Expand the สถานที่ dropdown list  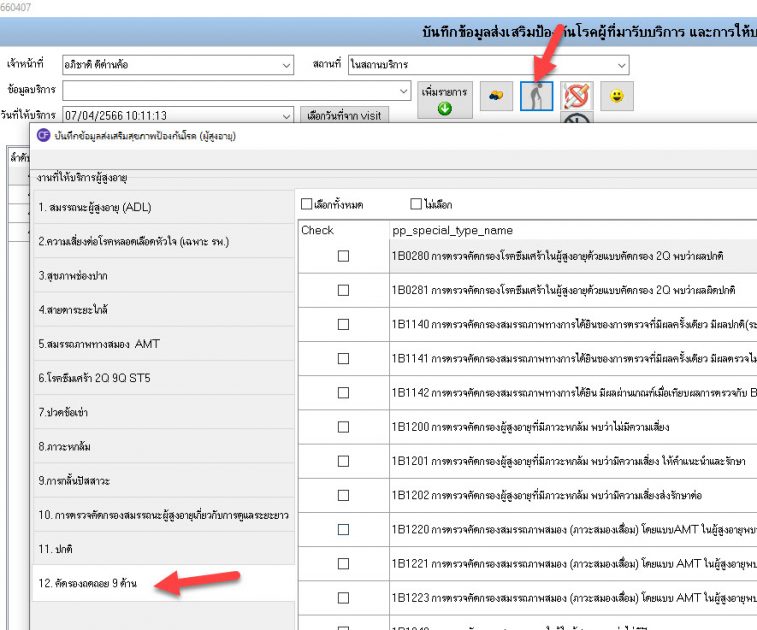621,66
